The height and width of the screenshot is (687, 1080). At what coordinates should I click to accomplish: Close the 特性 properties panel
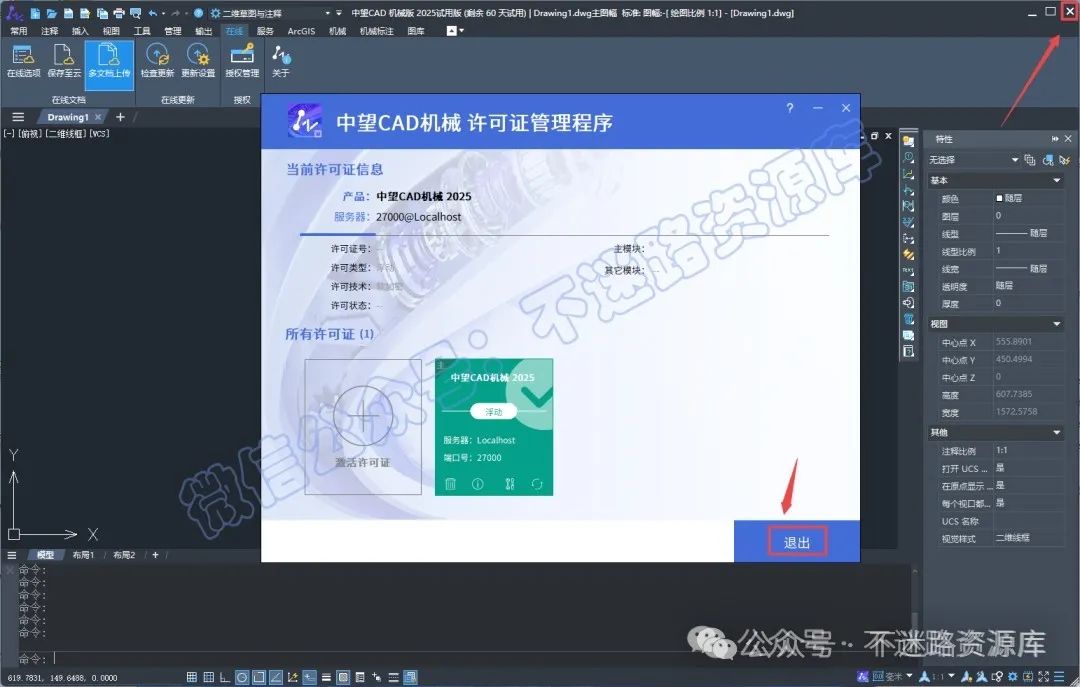(x=1068, y=139)
